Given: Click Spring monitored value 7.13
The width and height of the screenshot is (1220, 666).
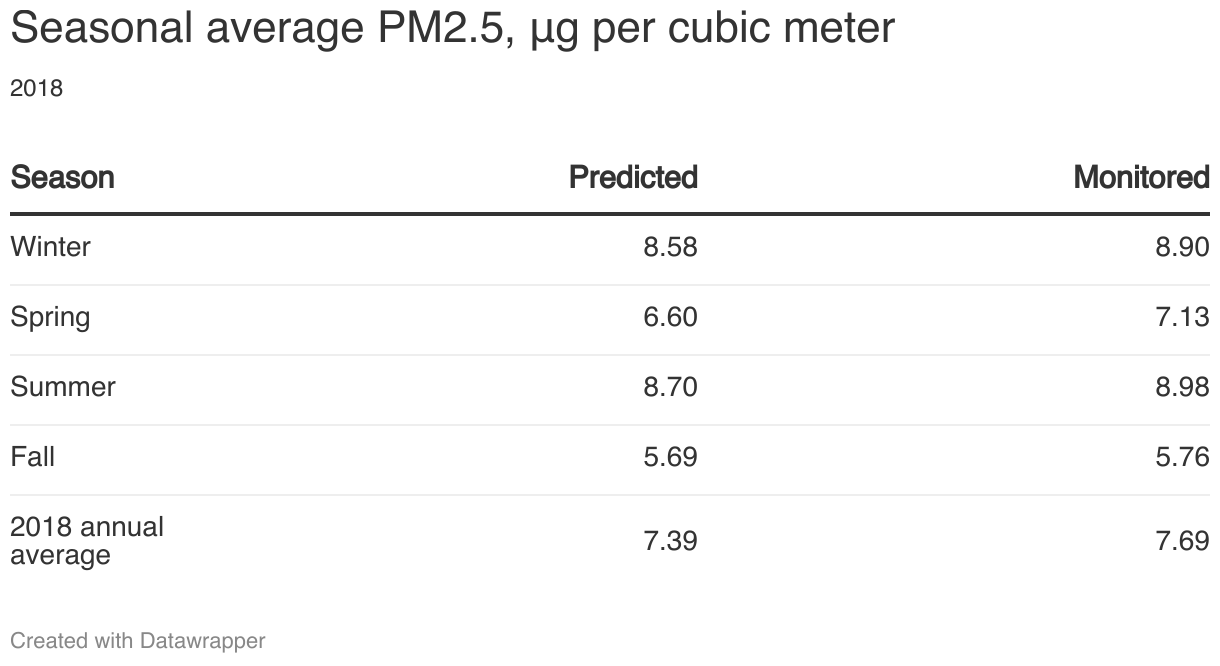Looking at the screenshot, I should click(1182, 317).
